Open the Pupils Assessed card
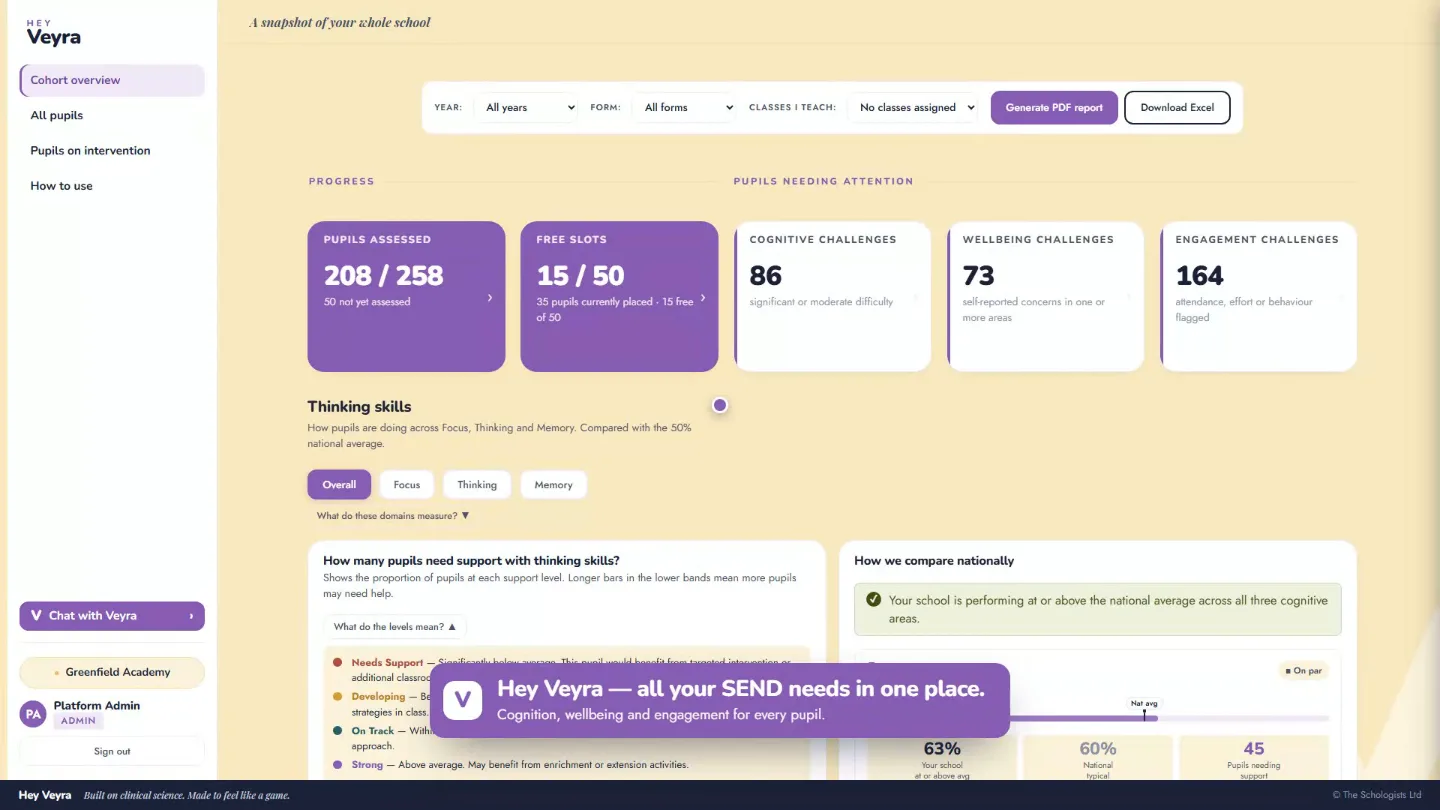Viewport: 1440px width, 810px height. pos(406,296)
